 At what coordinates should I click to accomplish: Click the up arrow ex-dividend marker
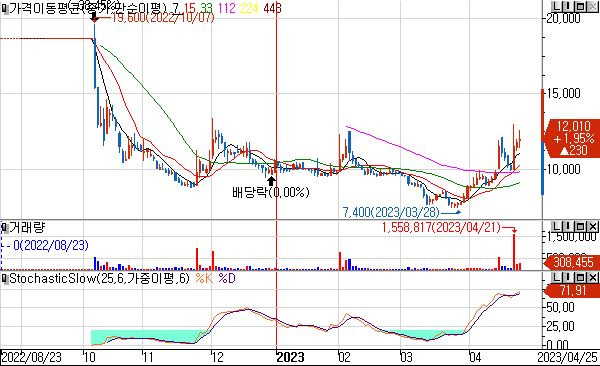click(x=271, y=181)
